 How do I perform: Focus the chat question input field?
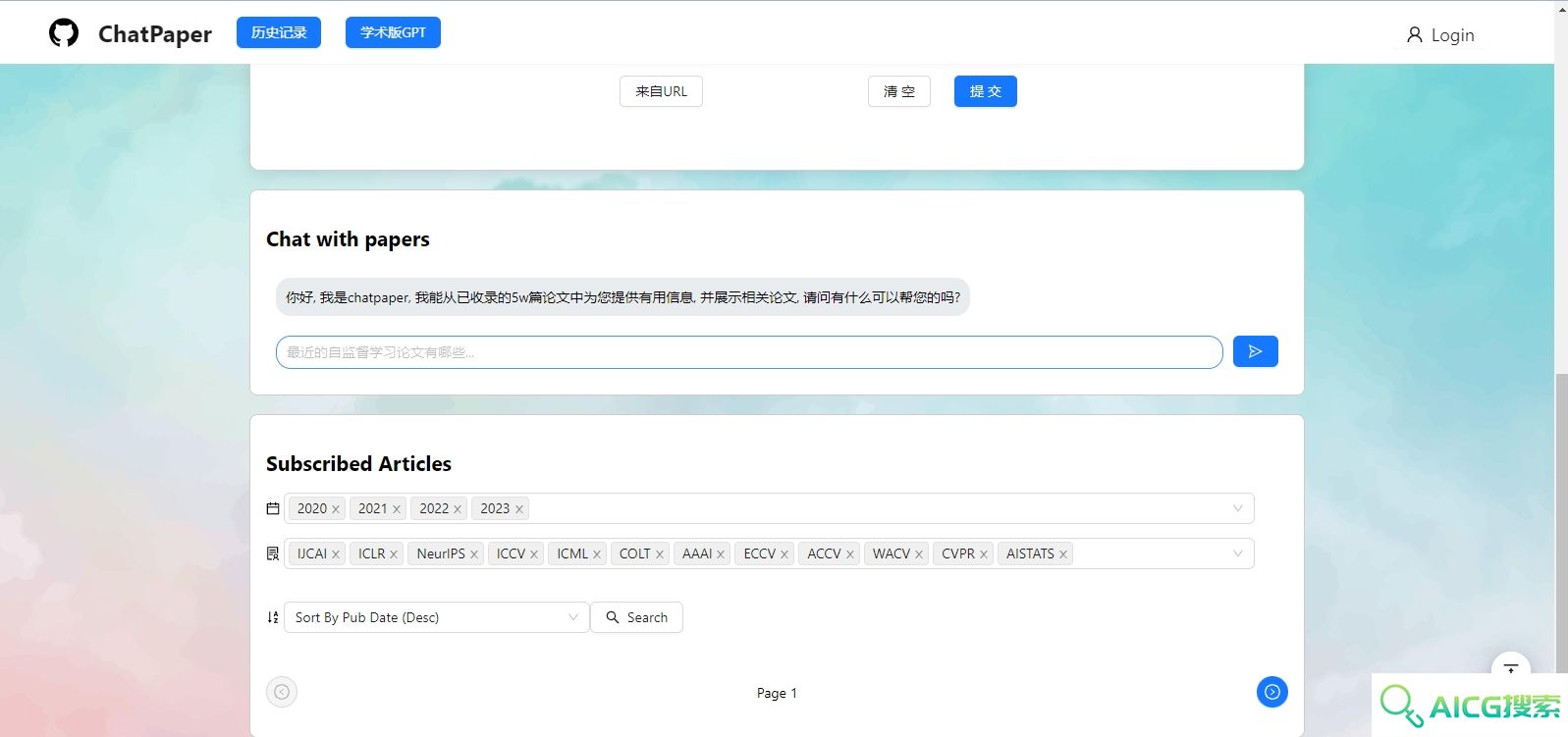click(749, 352)
